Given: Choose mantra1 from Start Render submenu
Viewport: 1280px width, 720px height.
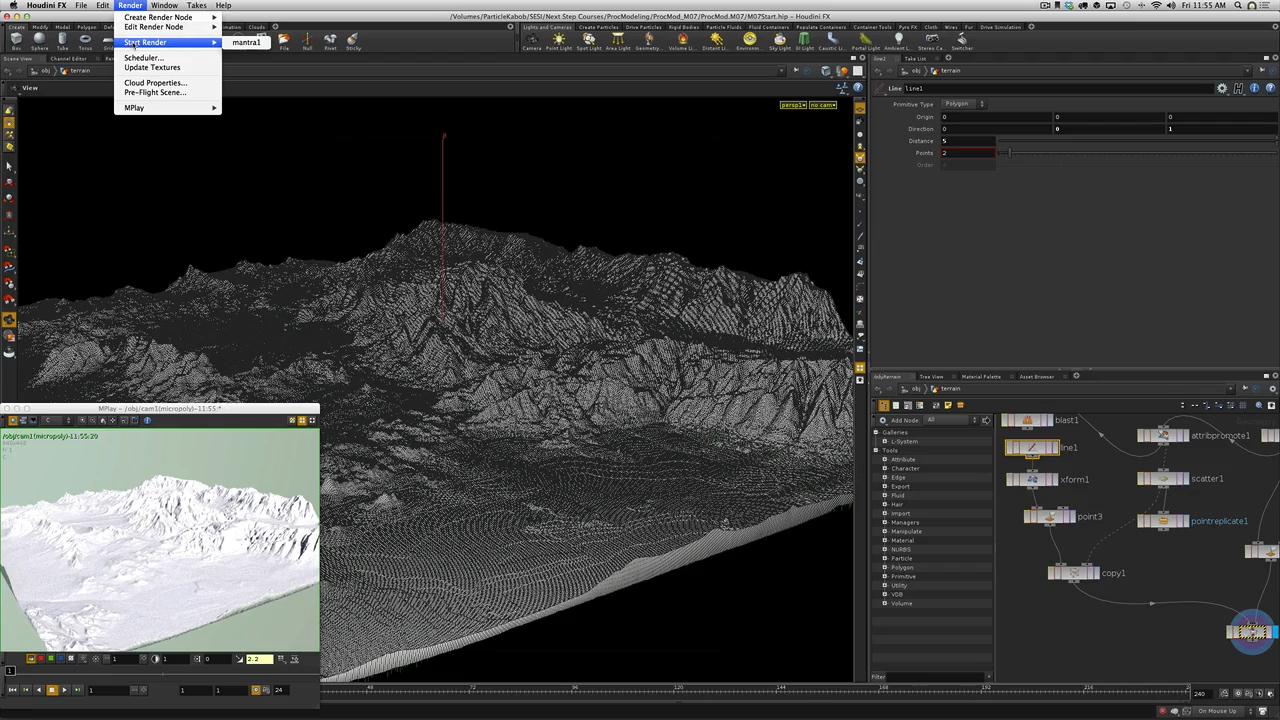Looking at the screenshot, I should coord(246,42).
